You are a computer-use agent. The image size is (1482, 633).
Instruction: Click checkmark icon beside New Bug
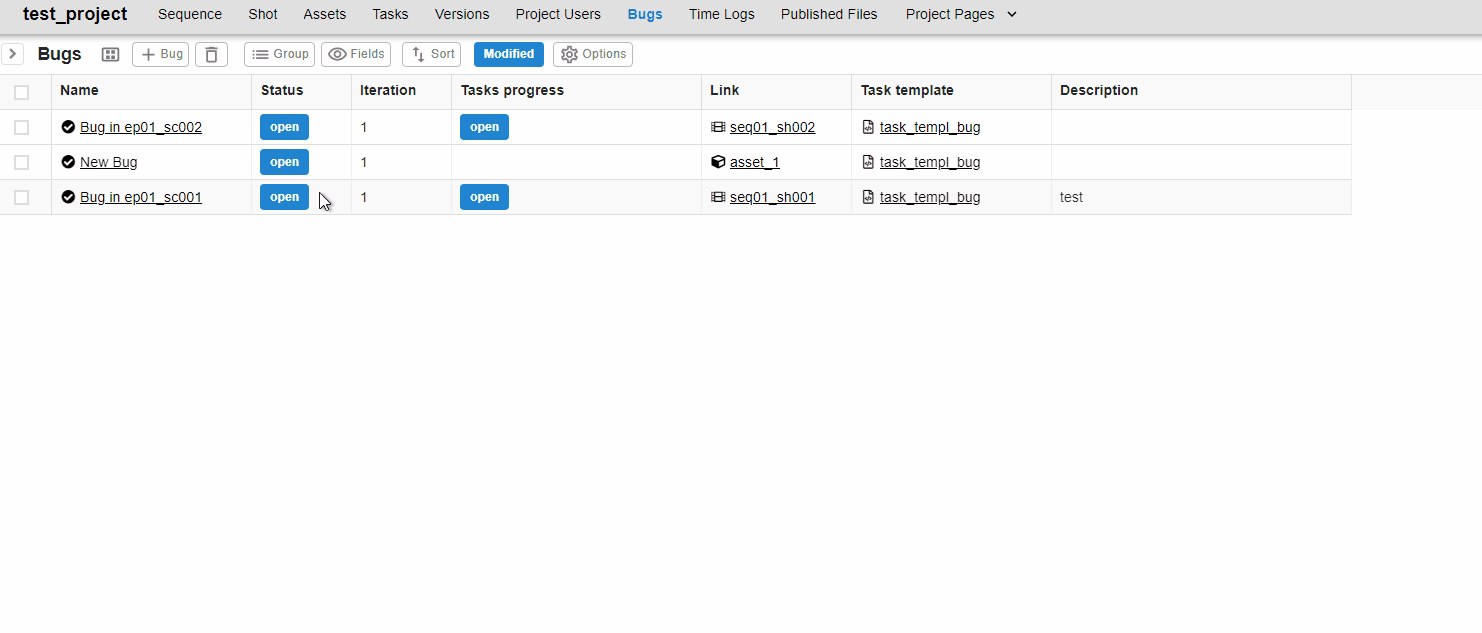(68, 162)
